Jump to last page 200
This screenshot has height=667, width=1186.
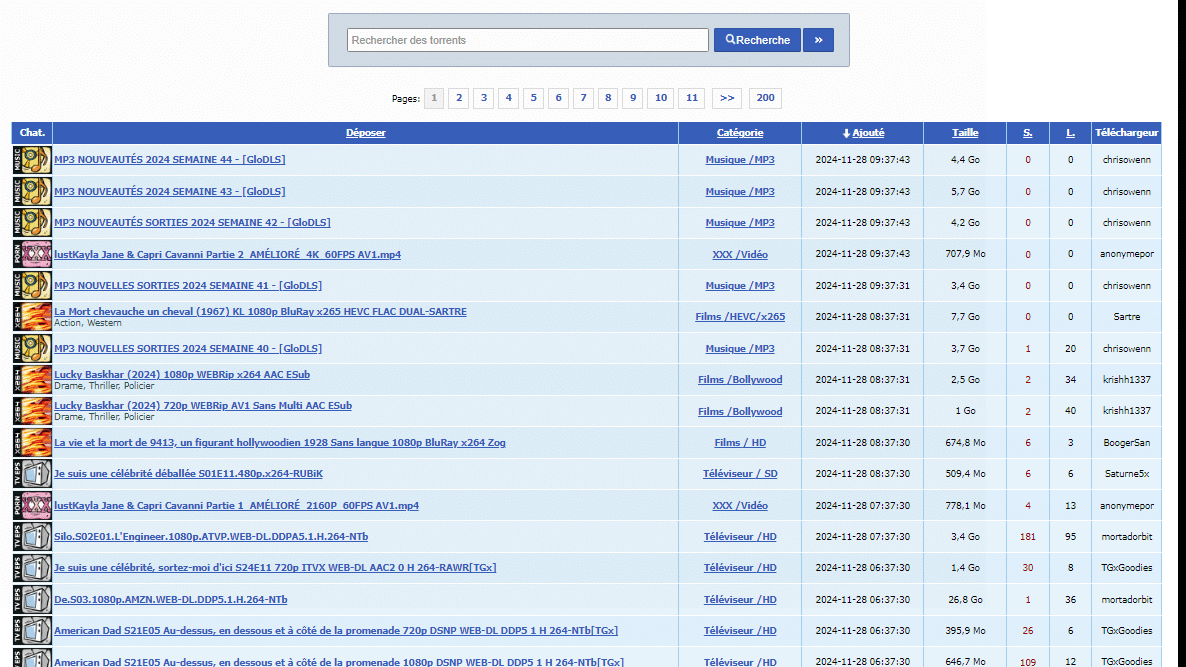(x=765, y=98)
